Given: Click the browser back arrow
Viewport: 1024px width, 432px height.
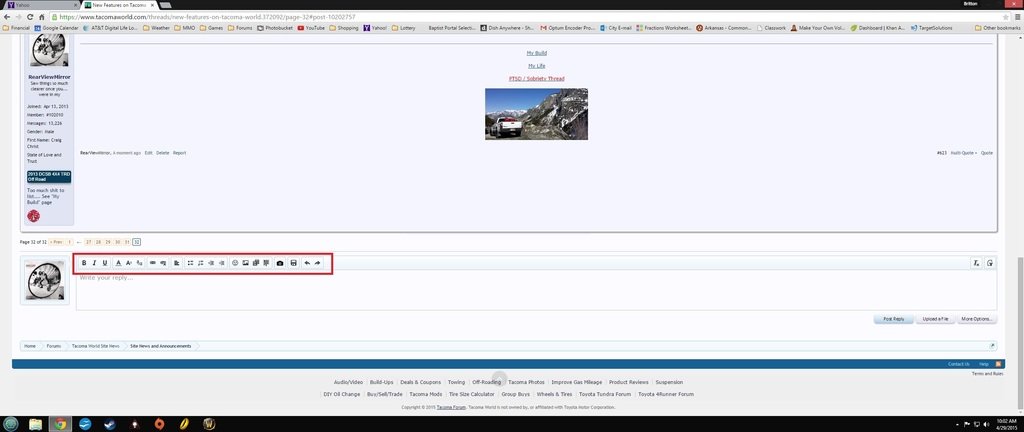Looking at the screenshot, I should tap(7, 16).
